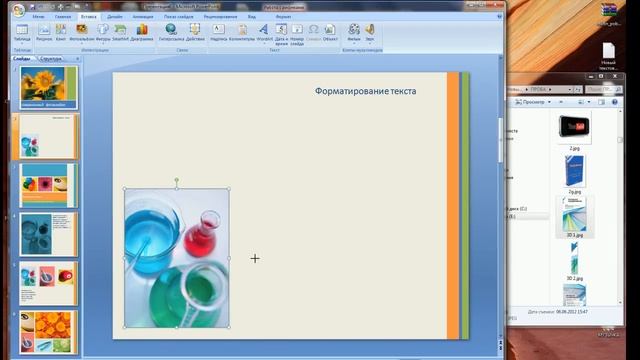The image size is (640, 360).
Task: Select the slide 2 thumbnail
Action: click(x=48, y=136)
